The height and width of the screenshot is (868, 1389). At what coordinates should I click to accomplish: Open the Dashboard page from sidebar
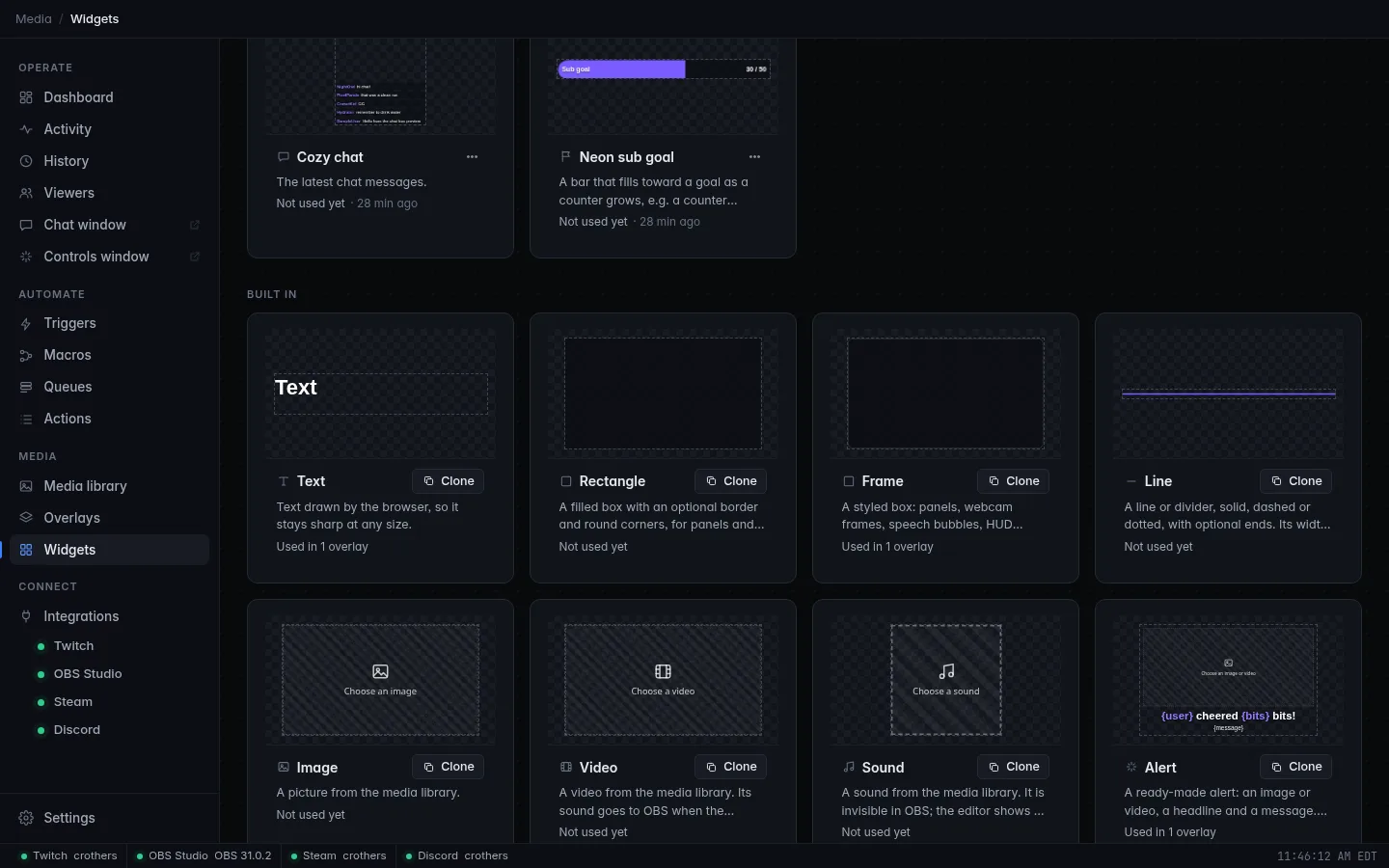pos(109,97)
